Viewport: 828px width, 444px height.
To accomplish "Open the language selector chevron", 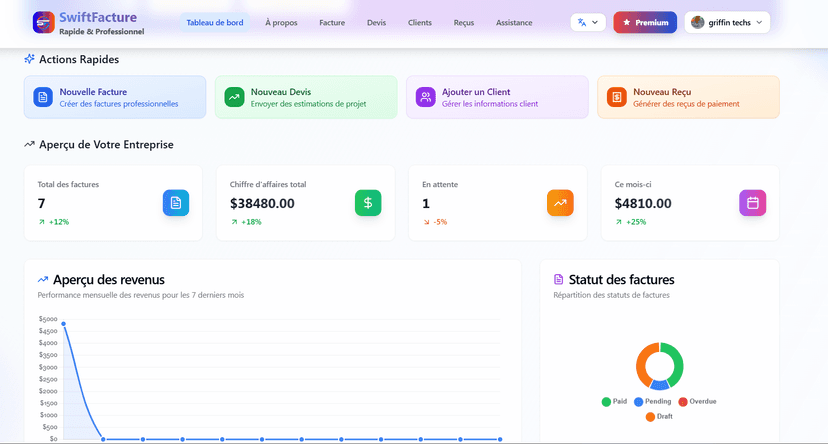I will coord(595,22).
